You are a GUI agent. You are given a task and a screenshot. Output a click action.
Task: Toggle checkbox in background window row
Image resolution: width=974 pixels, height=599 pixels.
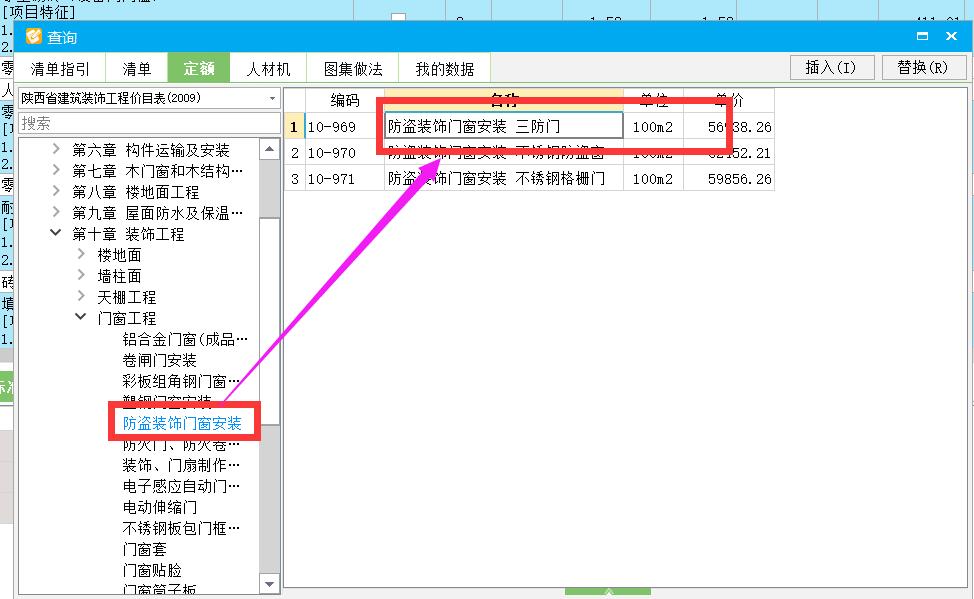tap(398, 17)
